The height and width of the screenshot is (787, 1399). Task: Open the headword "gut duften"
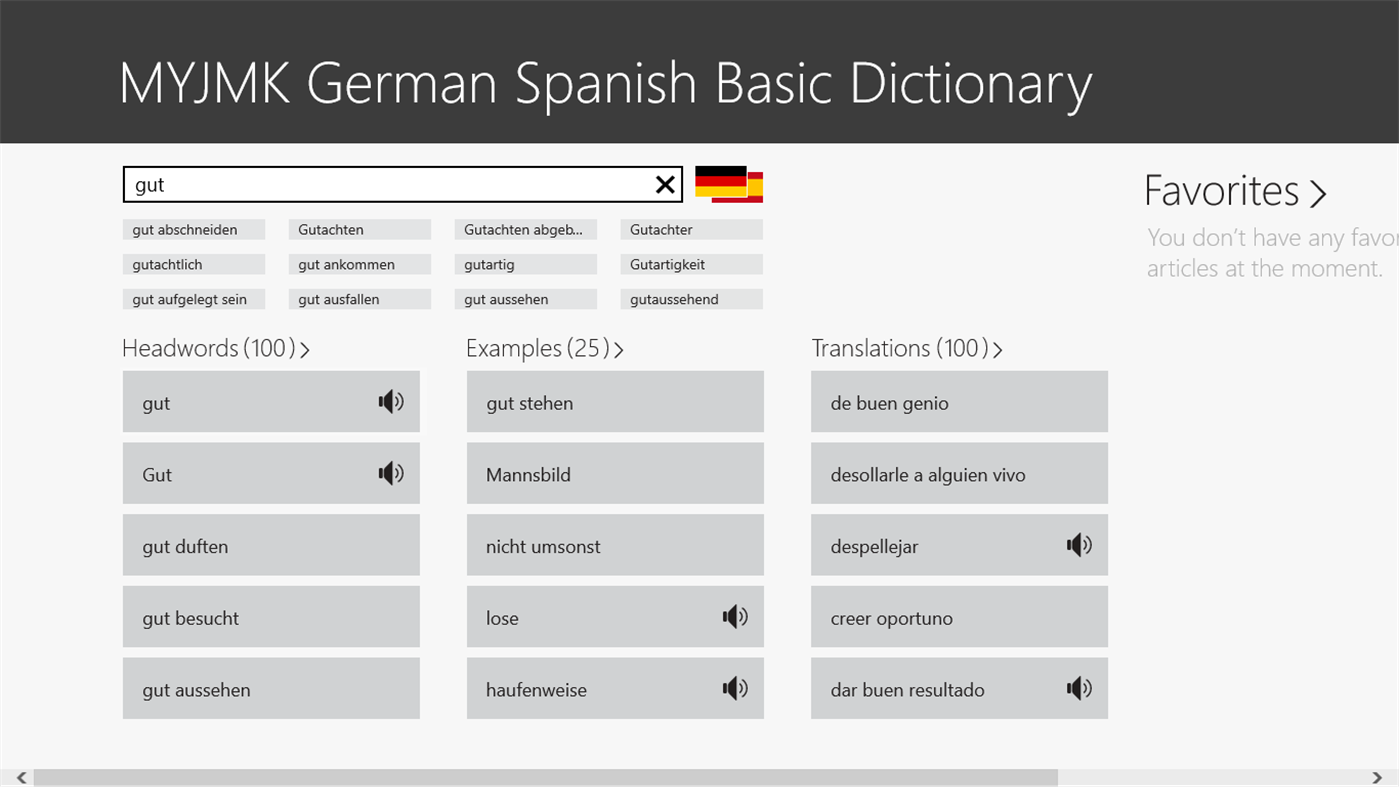271,545
